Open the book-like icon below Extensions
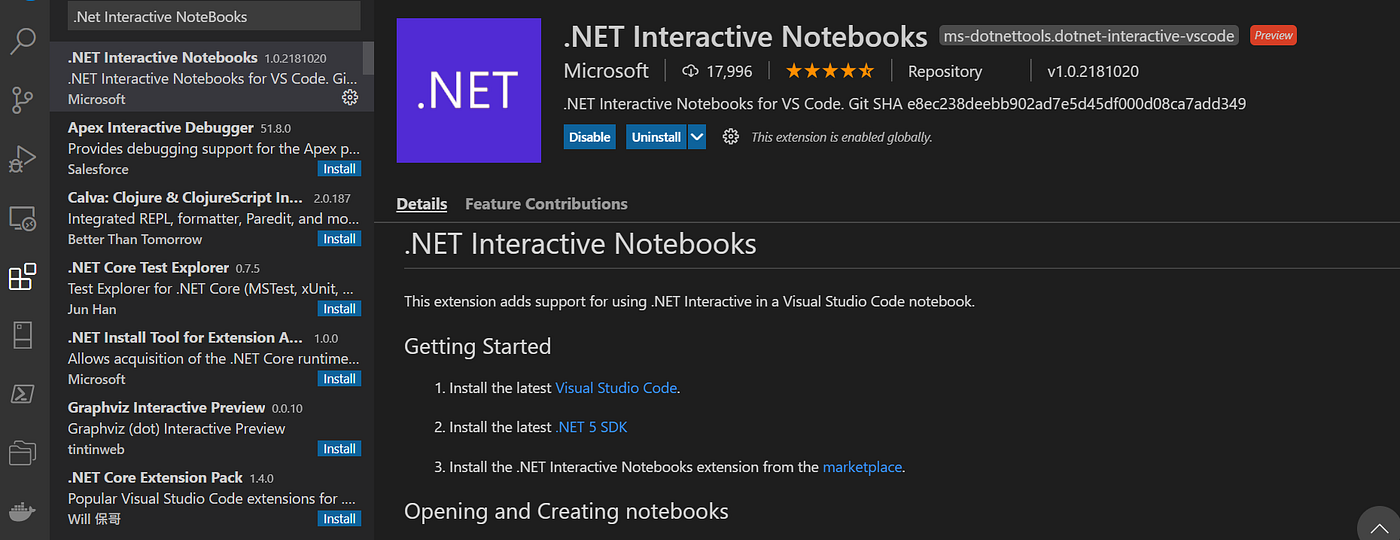Viewport: 1400px width, 540px height. 22,335
